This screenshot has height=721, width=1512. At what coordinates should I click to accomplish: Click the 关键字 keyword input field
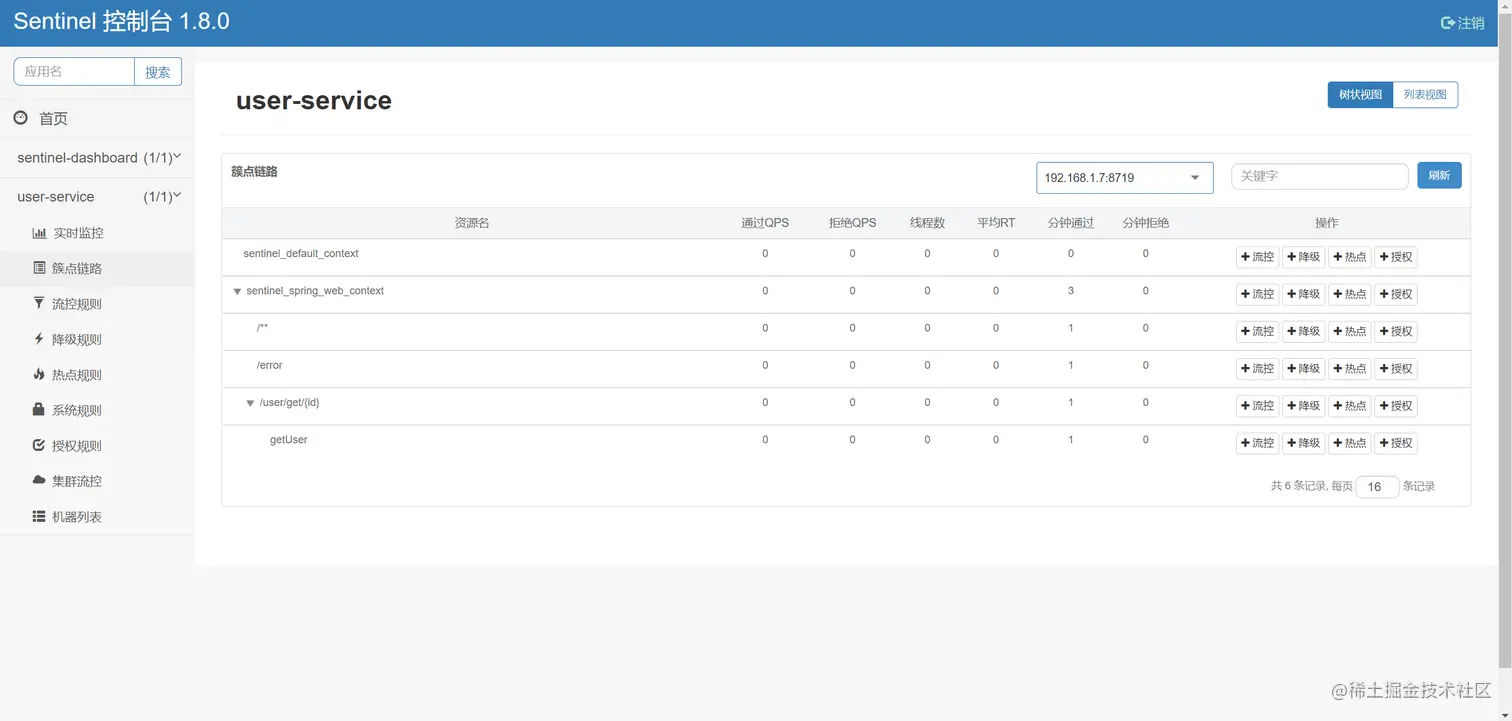coord(1320,176)
